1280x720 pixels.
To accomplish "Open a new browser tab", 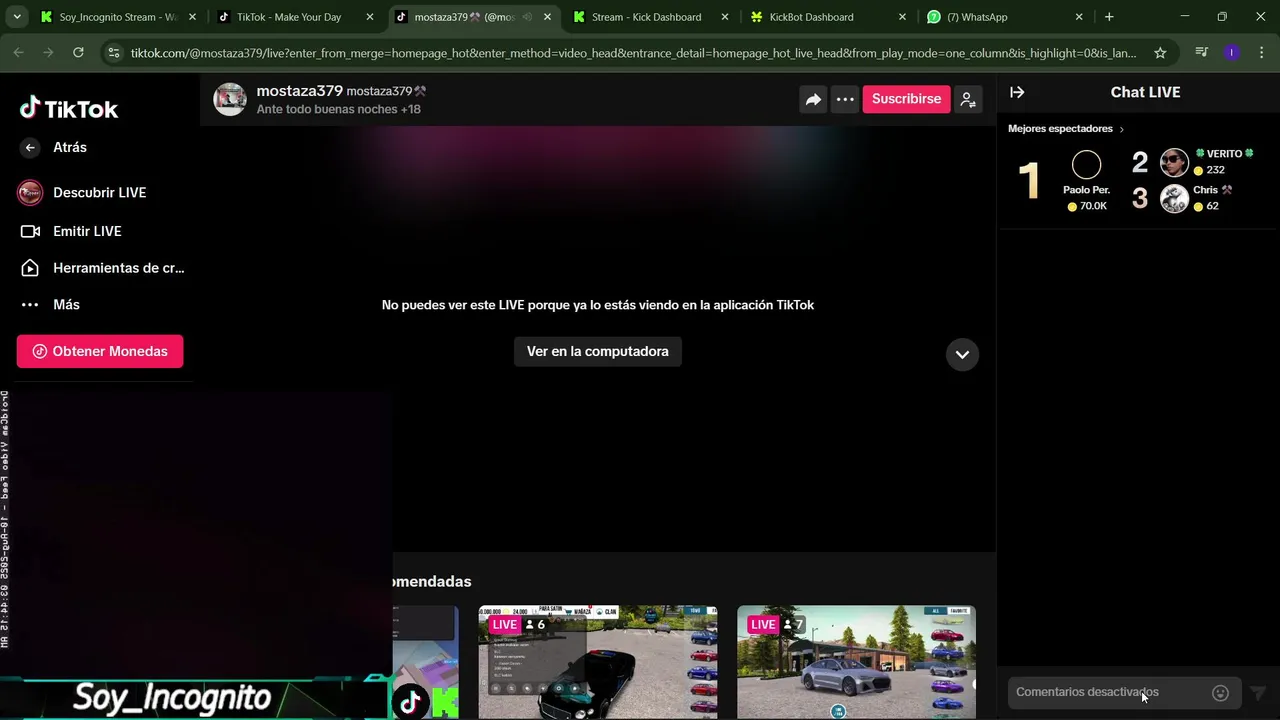I will pyautogui.click(x=1109, y=17).
